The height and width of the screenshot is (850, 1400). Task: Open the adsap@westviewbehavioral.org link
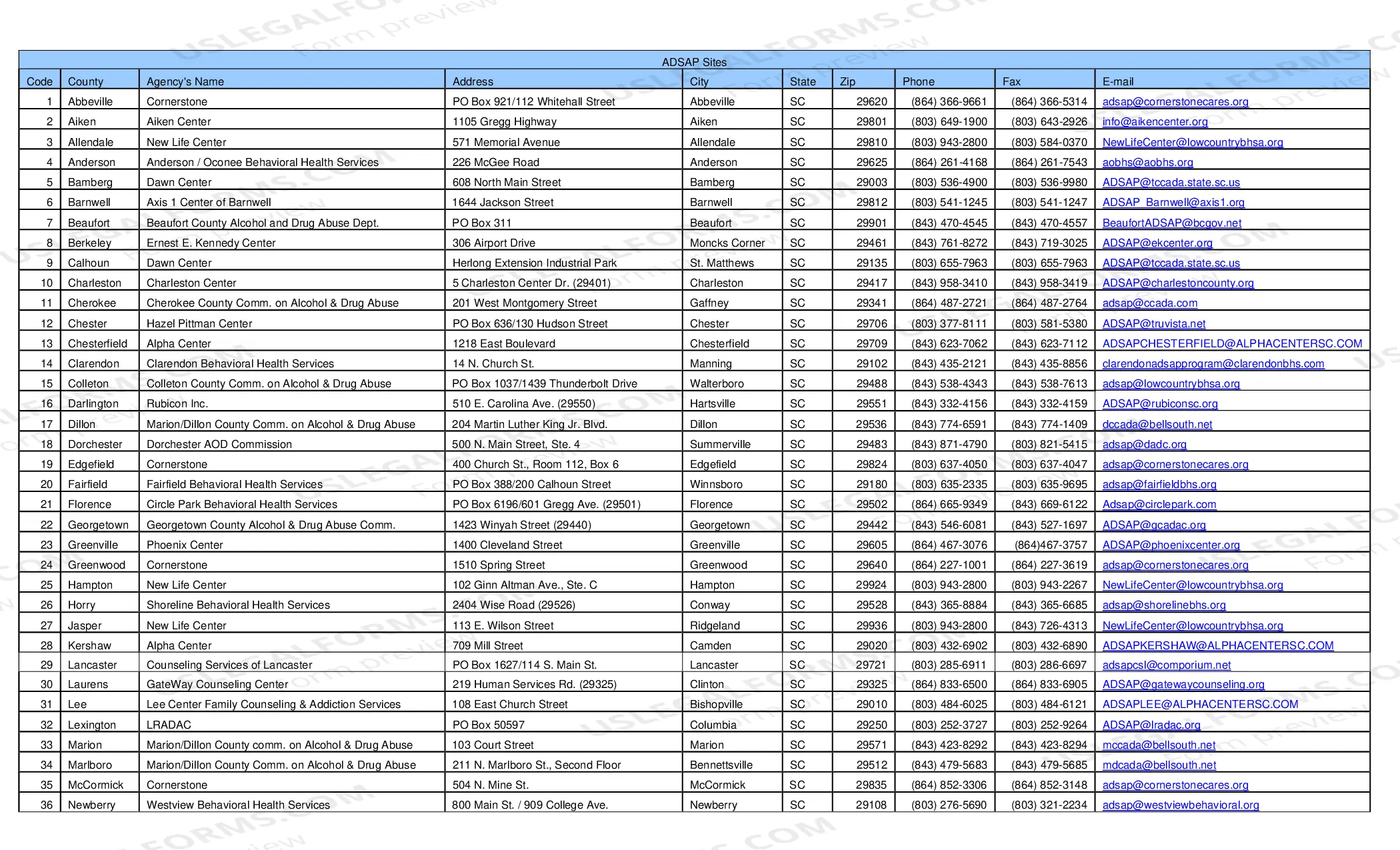click(1181, 805)
